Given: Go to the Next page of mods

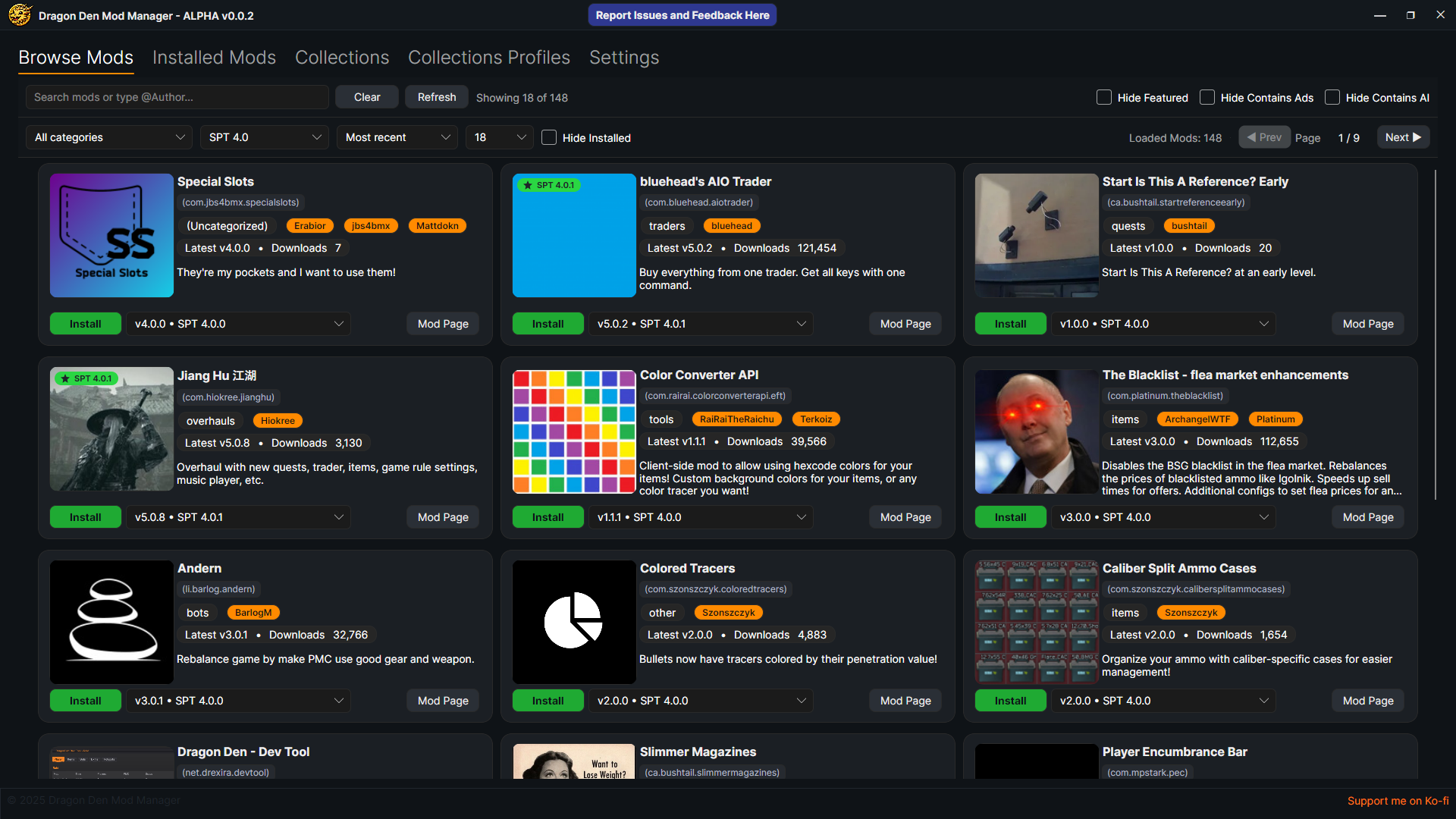Looking at the screenshot, I should click(x=1402, y=137).
